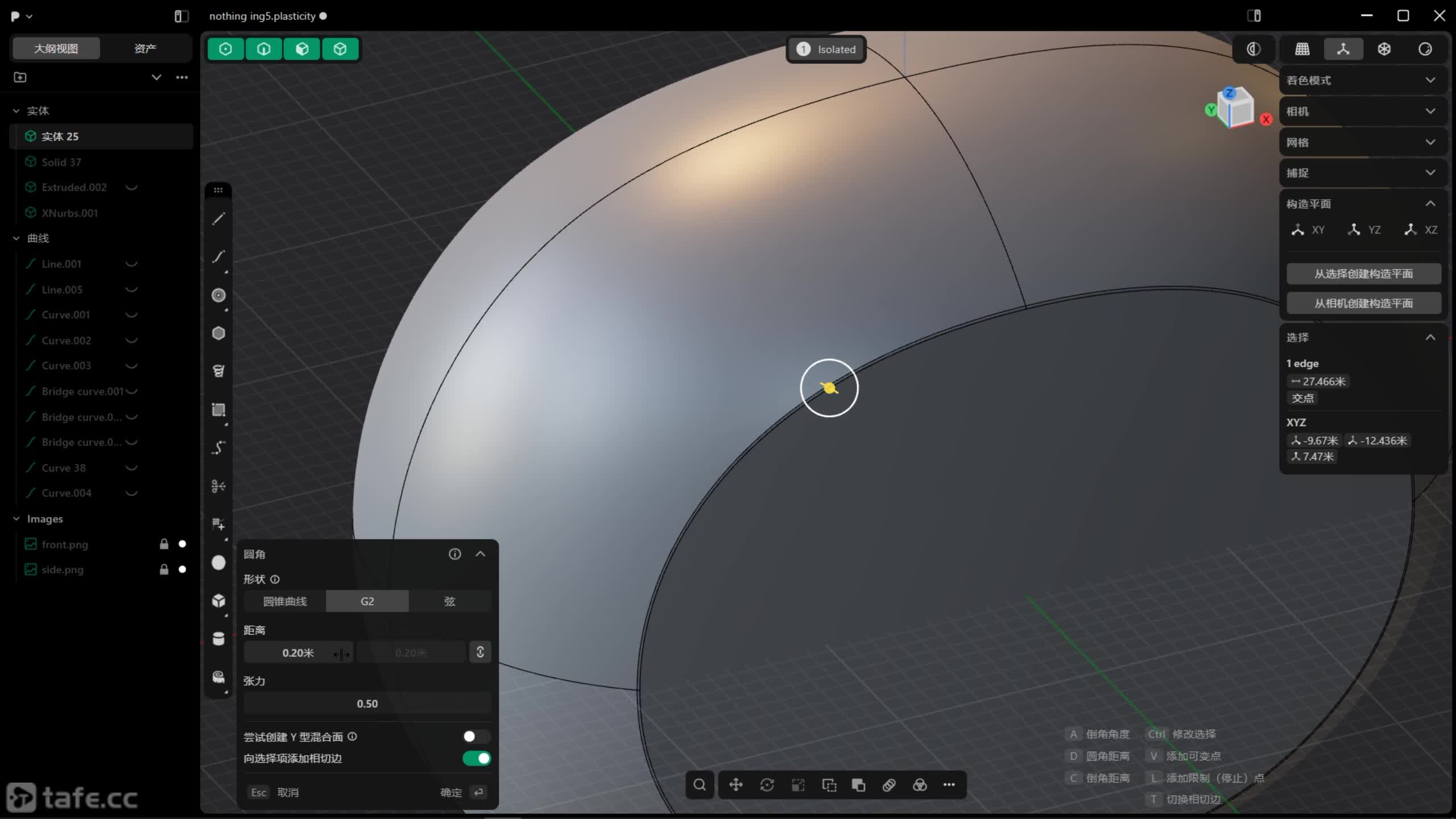Select the cylinder primitive tool
Screen dimensions: 1456x819
pyautogui.click(x=218, y=639)
